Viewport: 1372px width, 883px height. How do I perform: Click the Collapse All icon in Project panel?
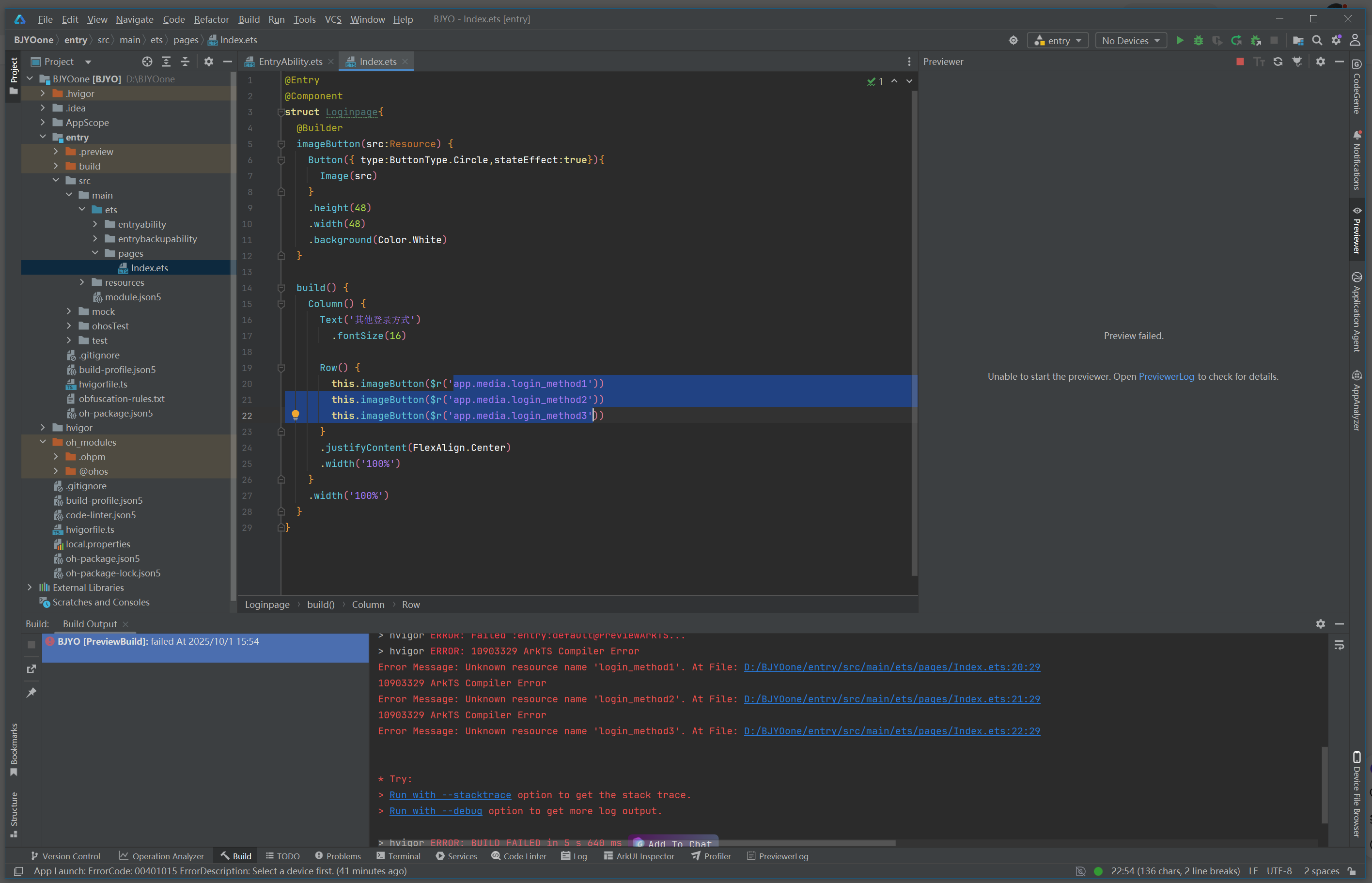click(185, 62)
